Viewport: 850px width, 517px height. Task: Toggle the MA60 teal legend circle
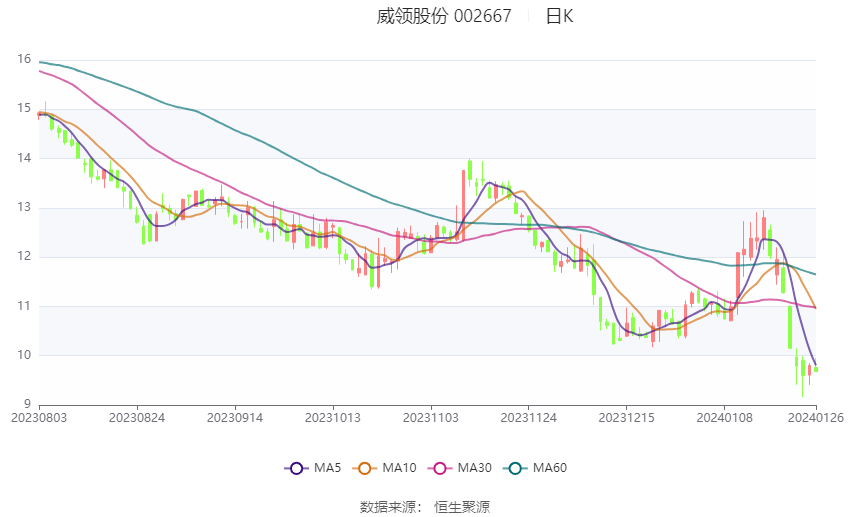tap(515, 468)
